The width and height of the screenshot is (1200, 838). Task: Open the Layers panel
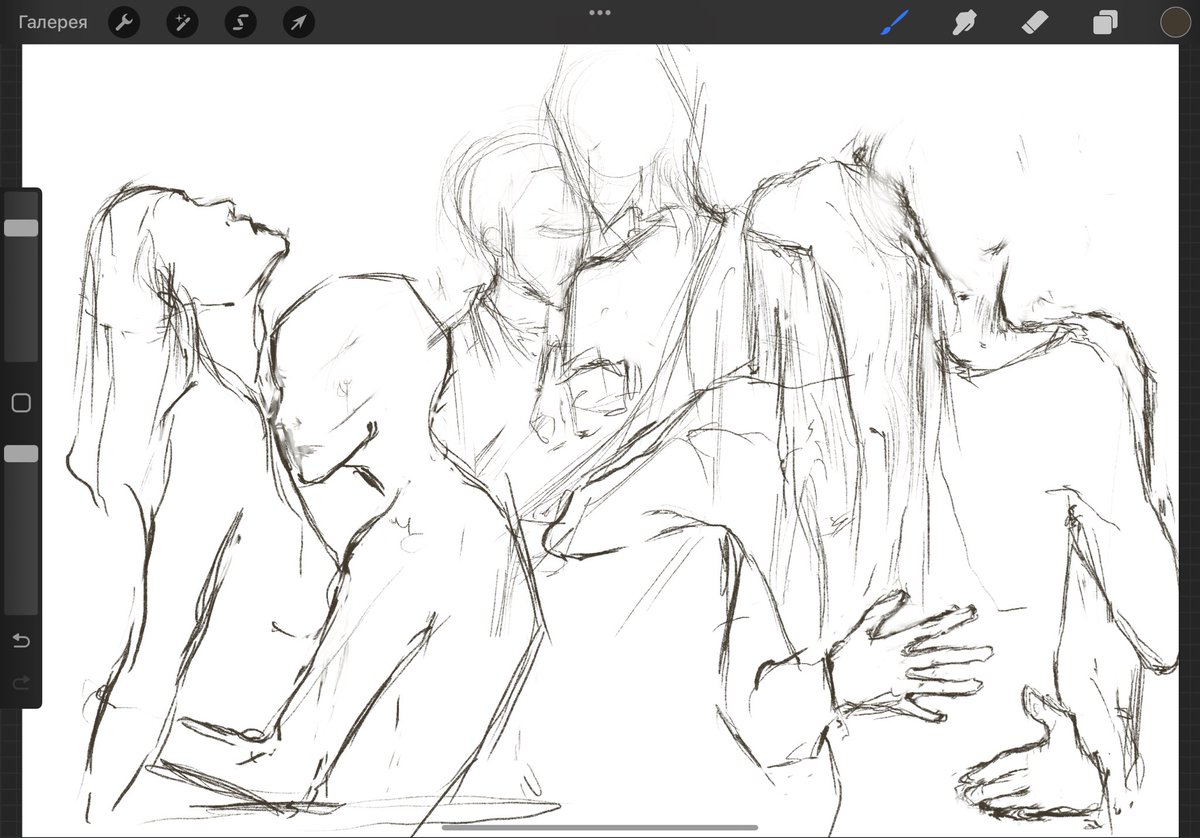tap(1105, 22)
